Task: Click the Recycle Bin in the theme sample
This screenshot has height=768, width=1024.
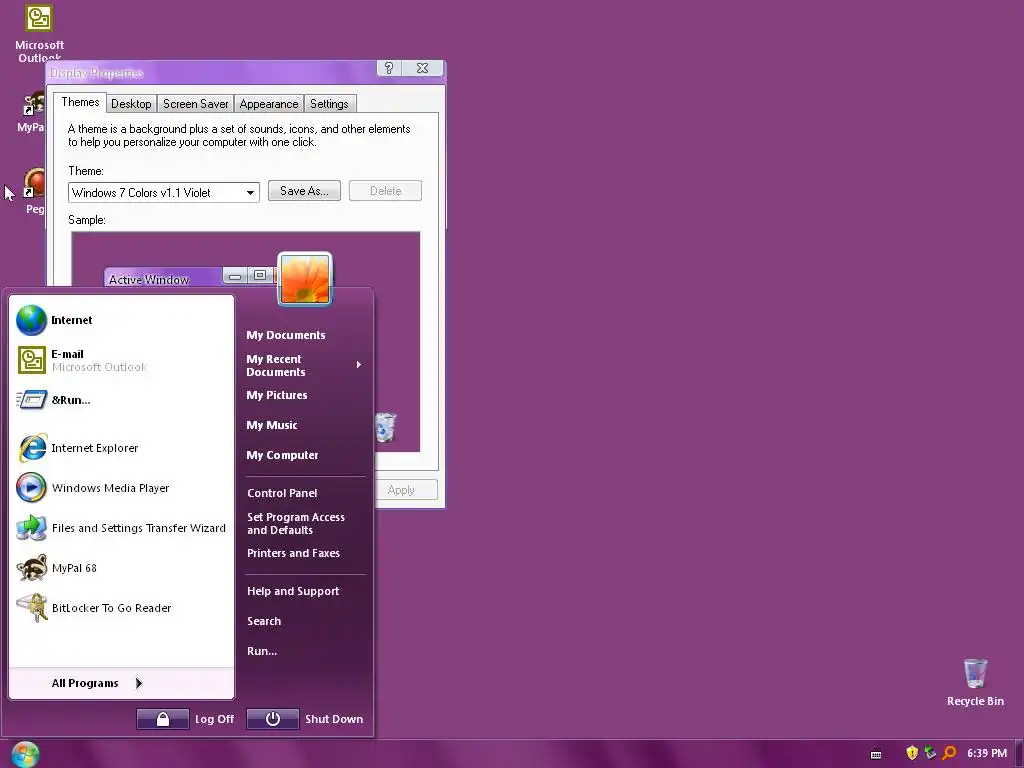Action: point(385,427)
